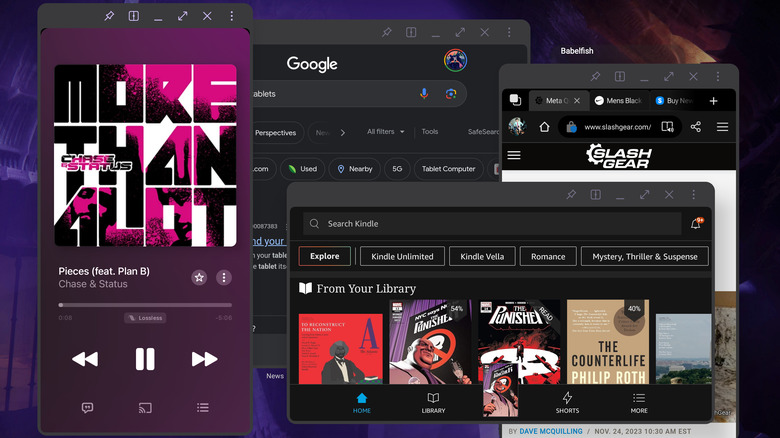Click the Search Kindle field

[490, 224]
